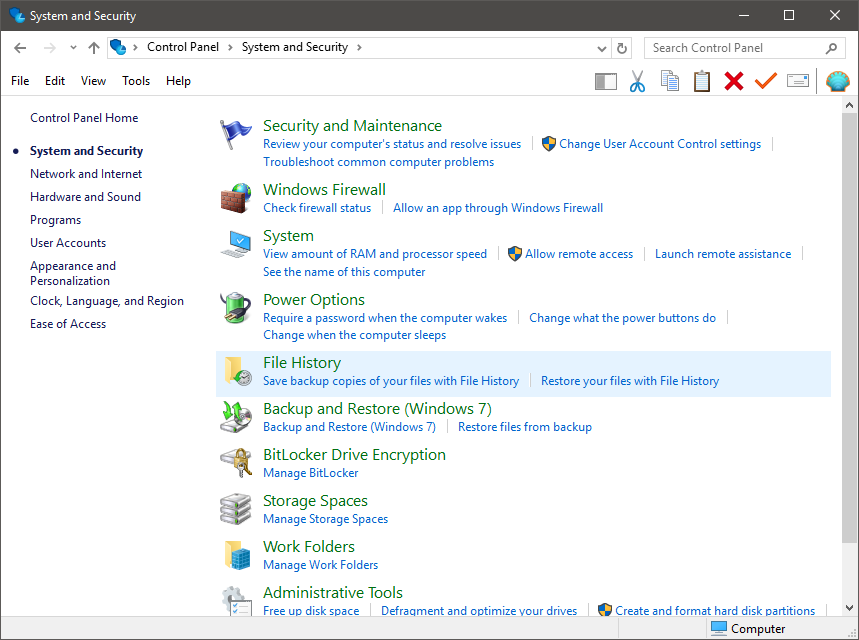Viewport: 859px width, 640px height.
Task: Click Check firewall status link
Action: pyautogui.click(x=317, y=208)
